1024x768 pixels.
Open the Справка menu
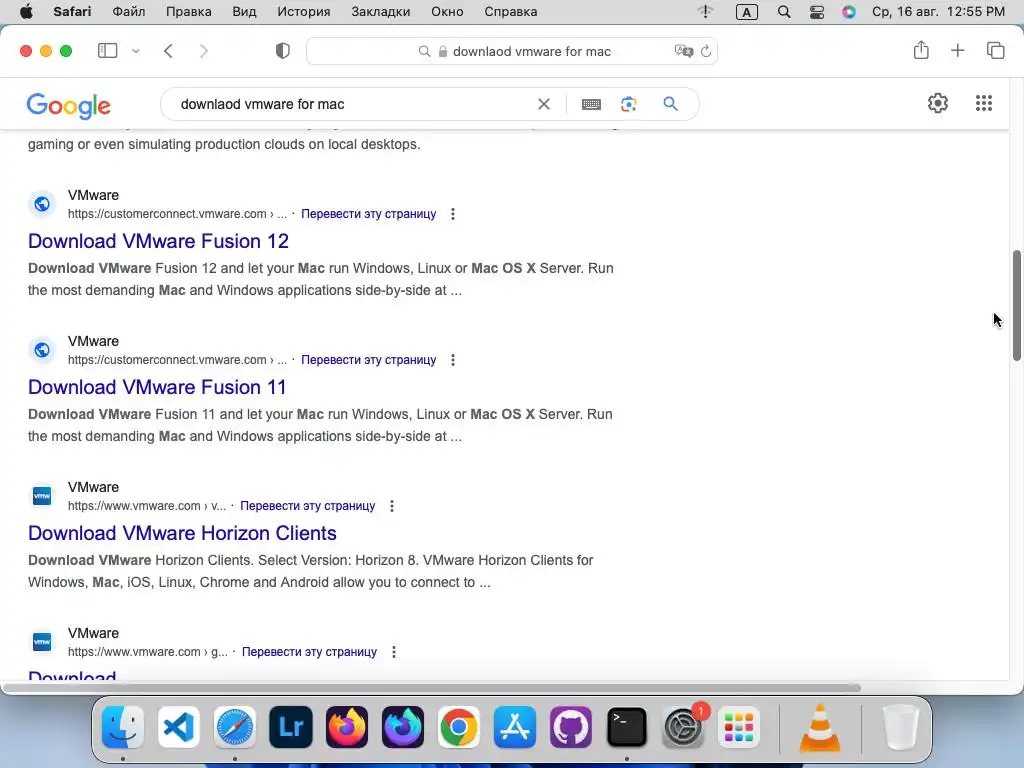click(511, 12)
